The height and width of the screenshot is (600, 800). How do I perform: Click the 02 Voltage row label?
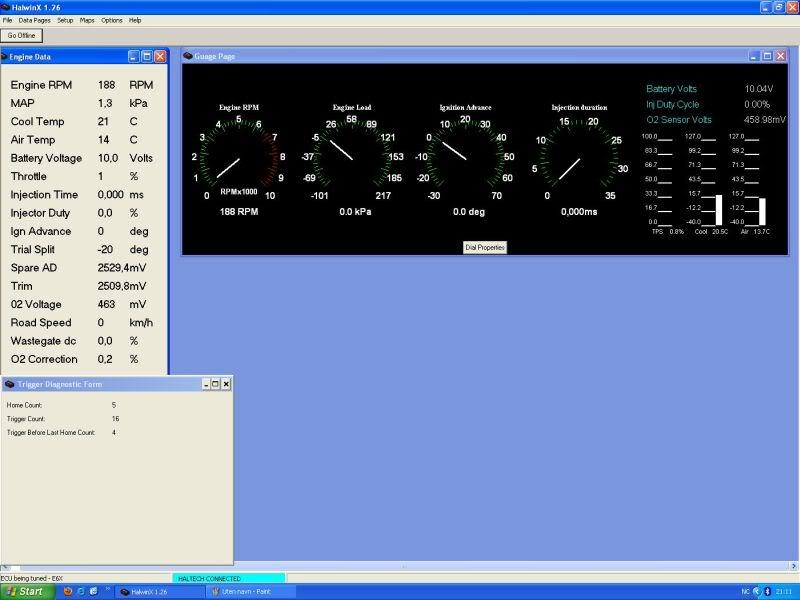36,305
